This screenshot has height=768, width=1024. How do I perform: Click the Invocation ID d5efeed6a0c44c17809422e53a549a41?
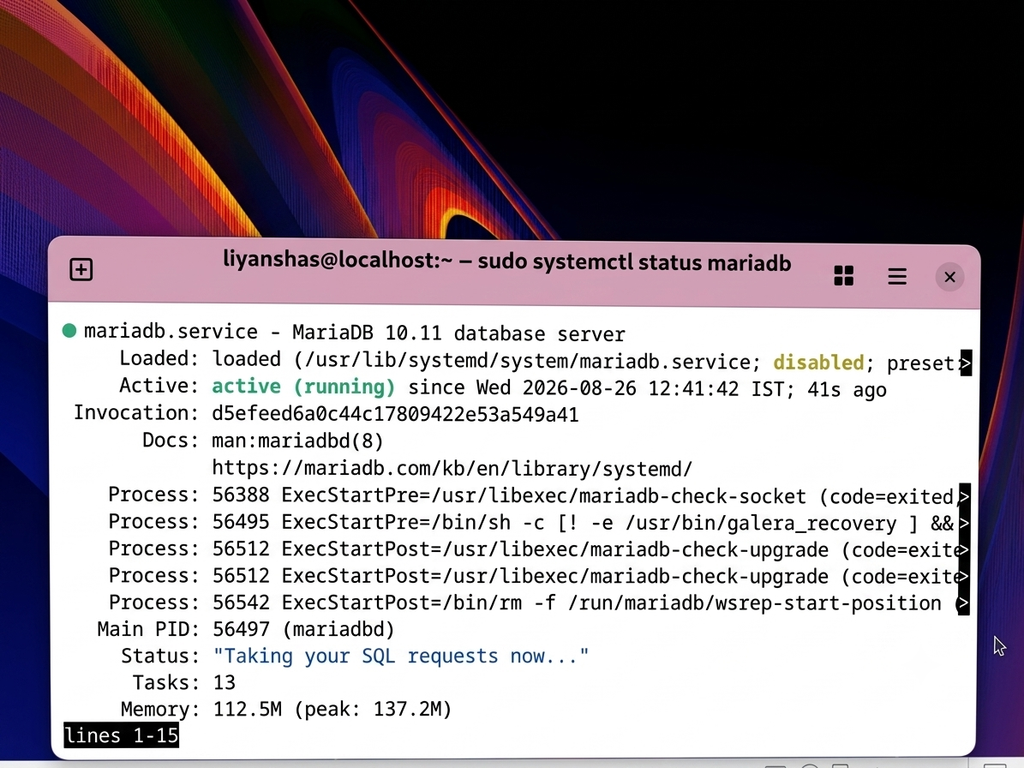coord(395,415)
